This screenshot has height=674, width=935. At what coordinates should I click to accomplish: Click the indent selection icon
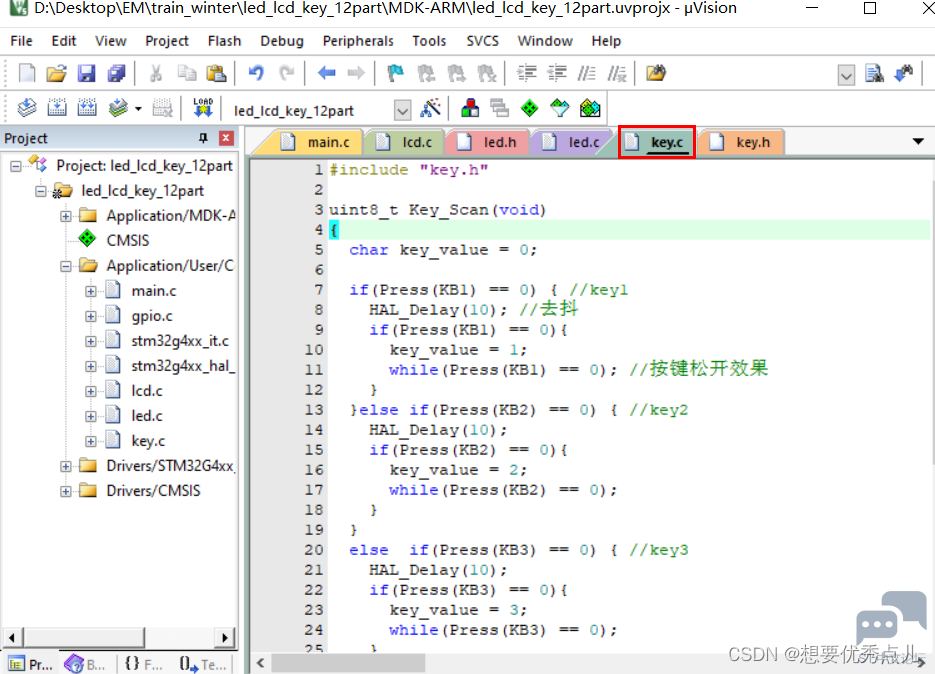click(x=527, y=73)
